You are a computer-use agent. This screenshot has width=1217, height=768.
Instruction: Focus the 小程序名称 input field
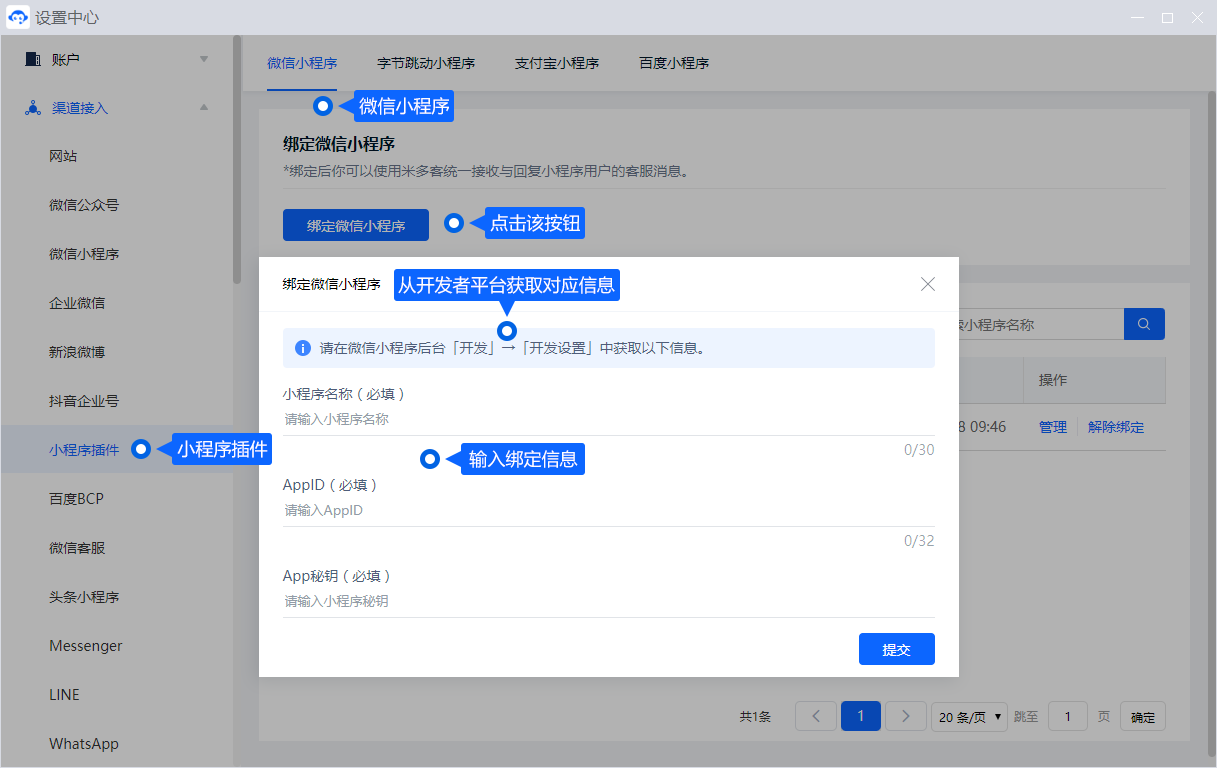click(608, 419)
